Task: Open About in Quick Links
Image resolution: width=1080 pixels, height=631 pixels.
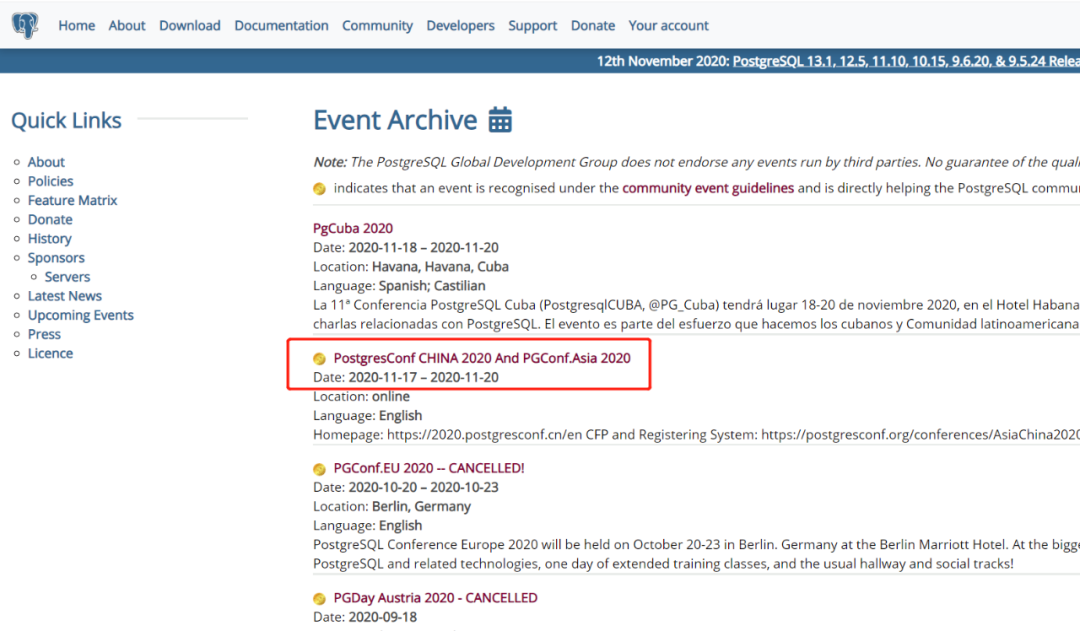Action: [46, 162]
